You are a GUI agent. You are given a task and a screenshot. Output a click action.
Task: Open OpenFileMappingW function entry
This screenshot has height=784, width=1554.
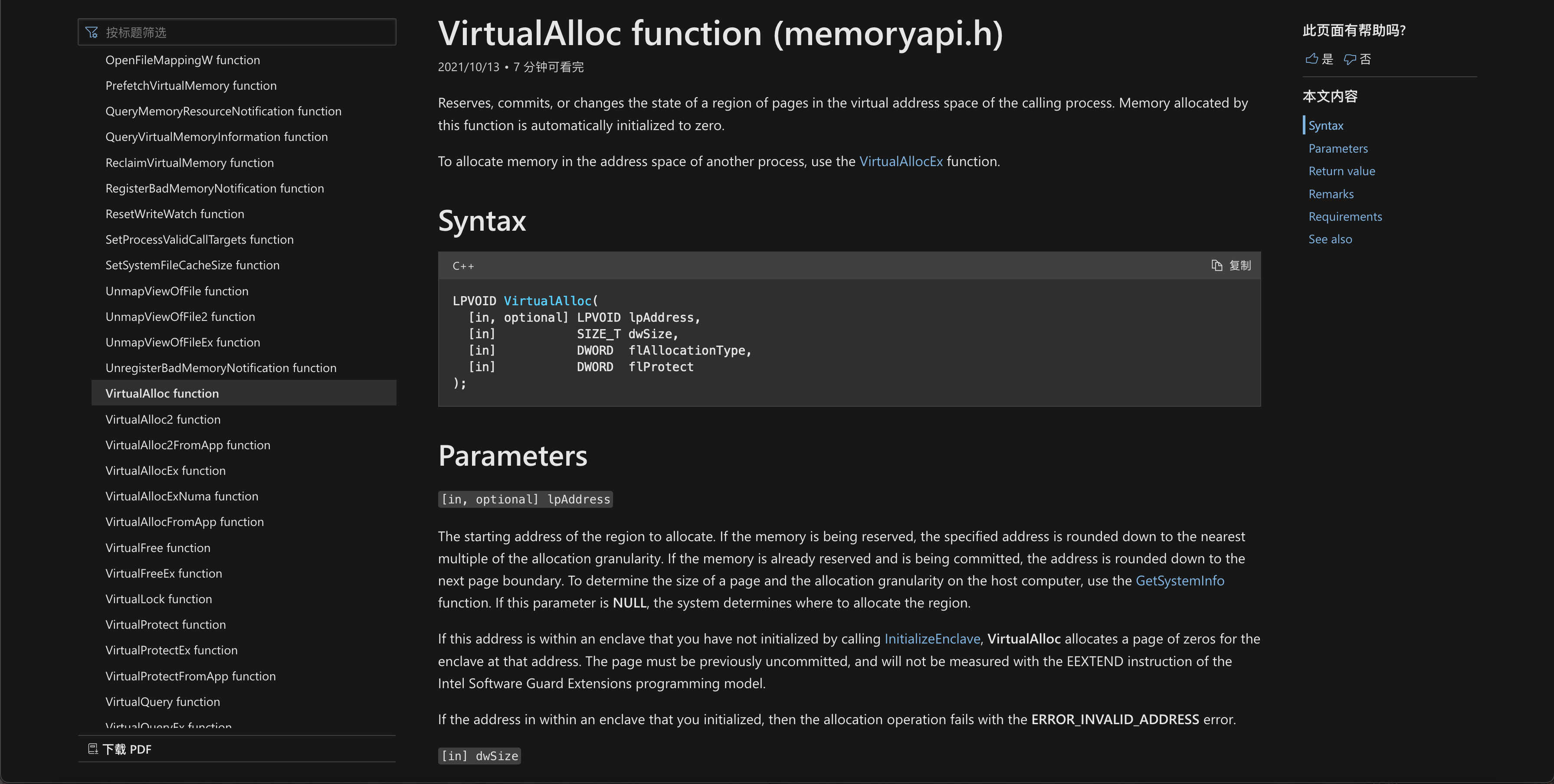[182, 60]
